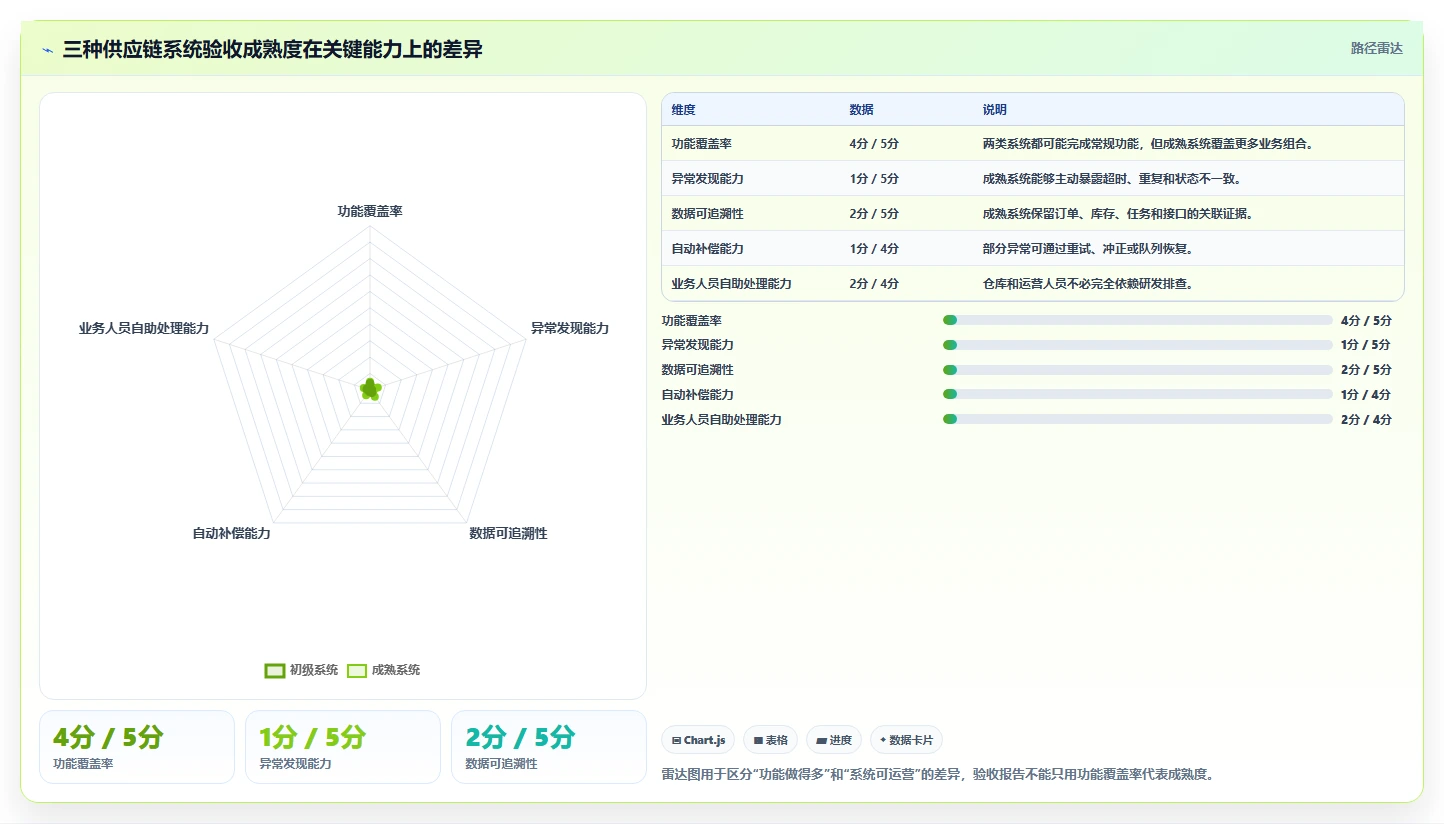Select the 自动补偿能力 cell in the table

point(750,248)
